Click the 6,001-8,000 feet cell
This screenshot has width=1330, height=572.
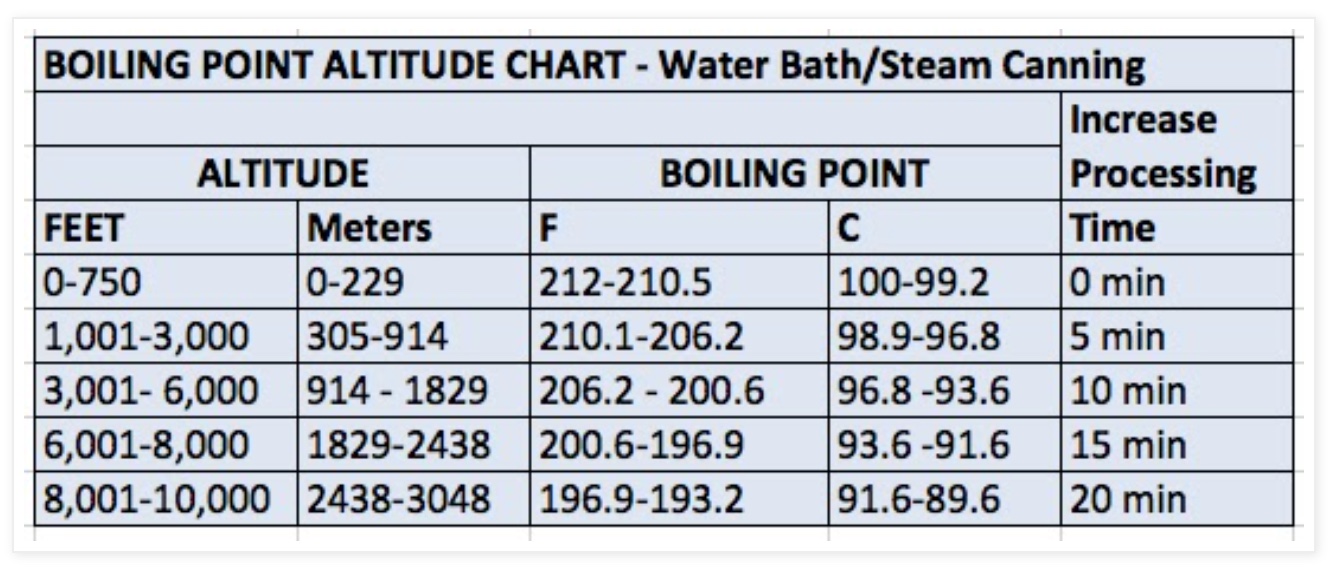click(166, 444)
